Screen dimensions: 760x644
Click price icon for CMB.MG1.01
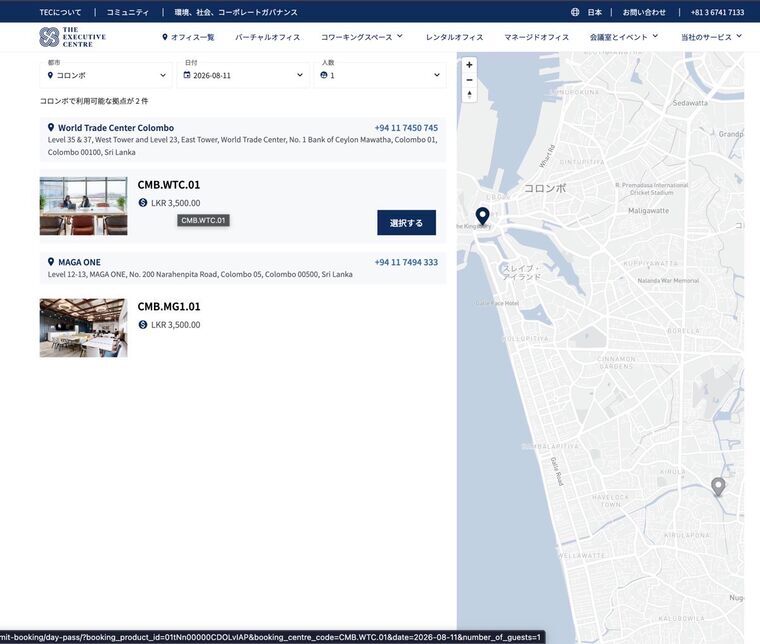pyautogui.click(x=142, y=324)
